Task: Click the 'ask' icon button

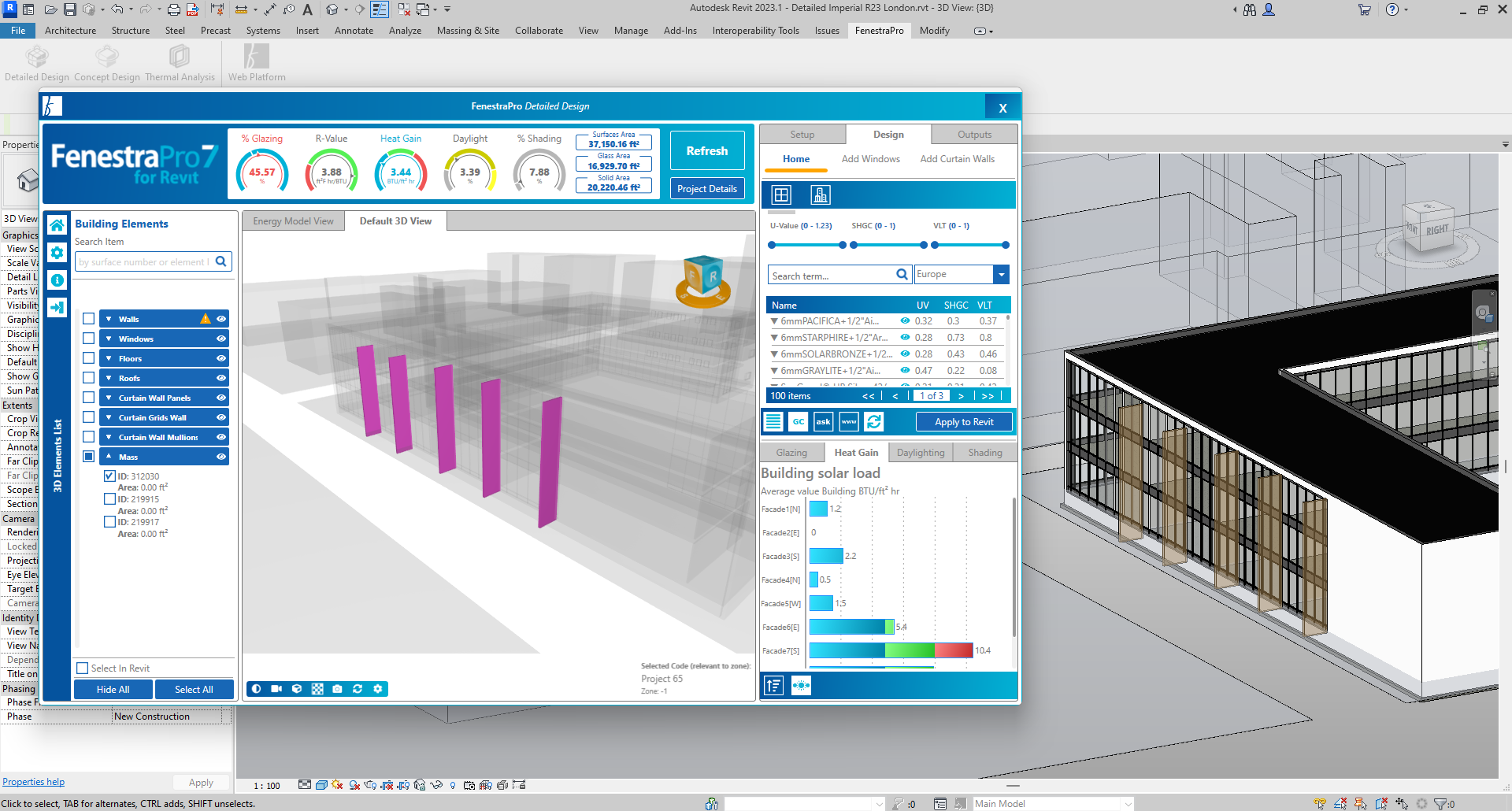Action: coord(823,422)
